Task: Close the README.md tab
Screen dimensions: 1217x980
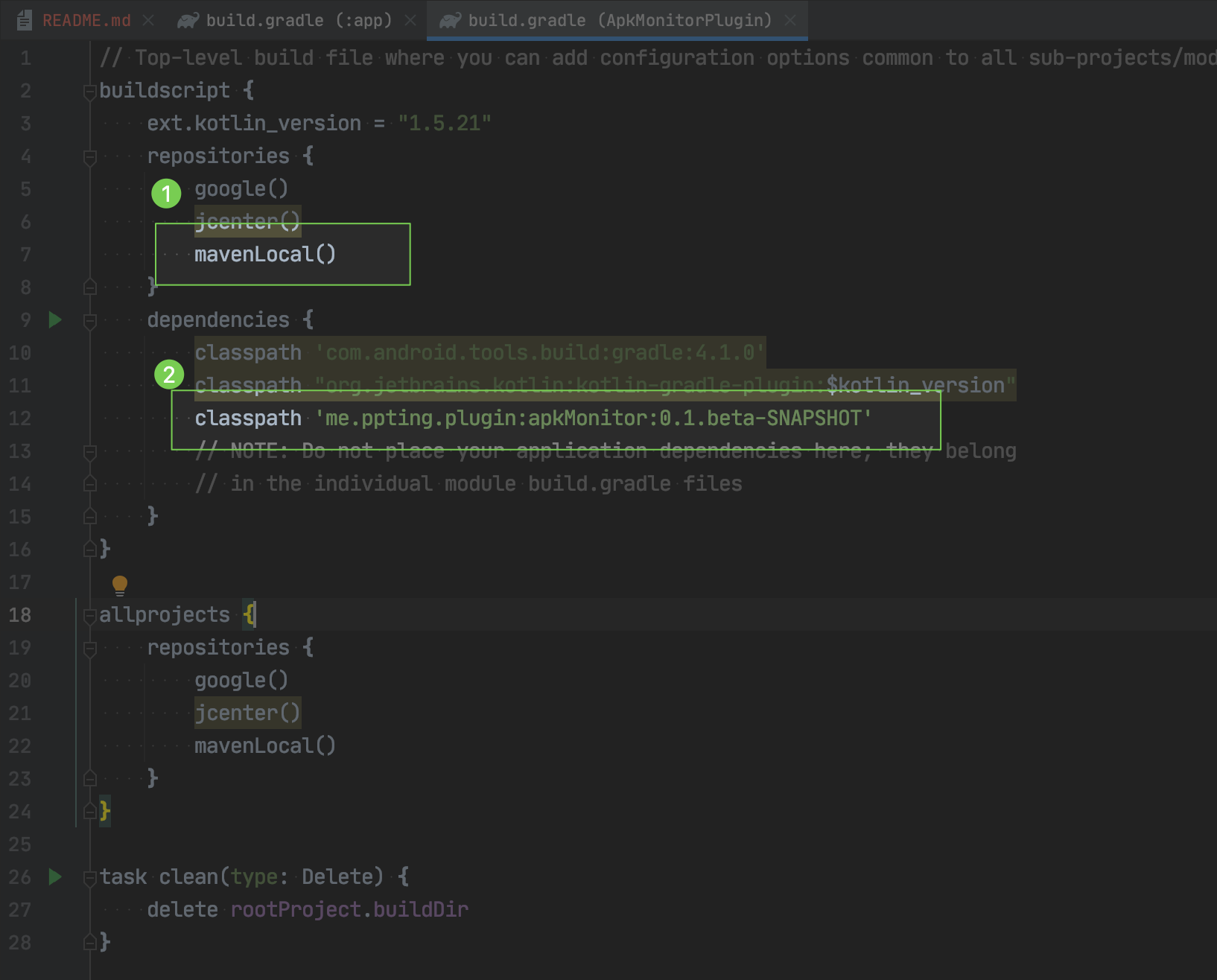Action: (x=147, y=20)
